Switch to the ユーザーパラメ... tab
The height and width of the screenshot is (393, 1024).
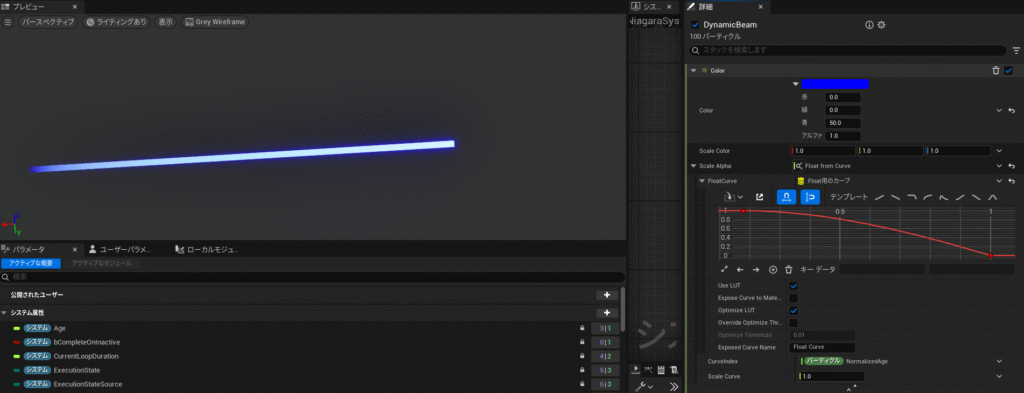click(x=120, y=249)
